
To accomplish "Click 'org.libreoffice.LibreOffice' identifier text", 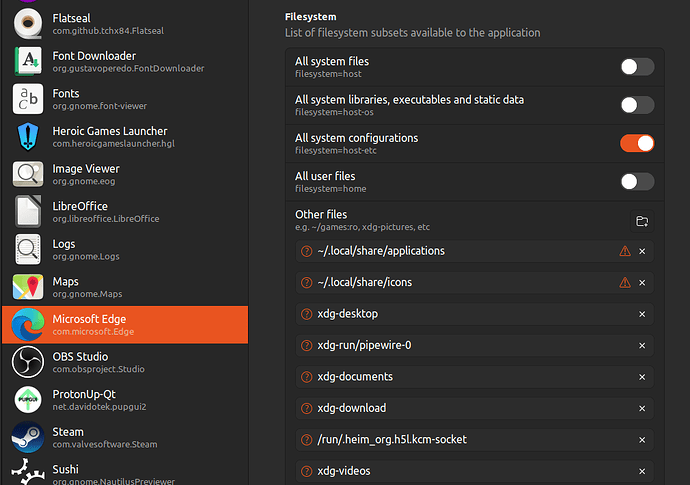I will [106, 219].
